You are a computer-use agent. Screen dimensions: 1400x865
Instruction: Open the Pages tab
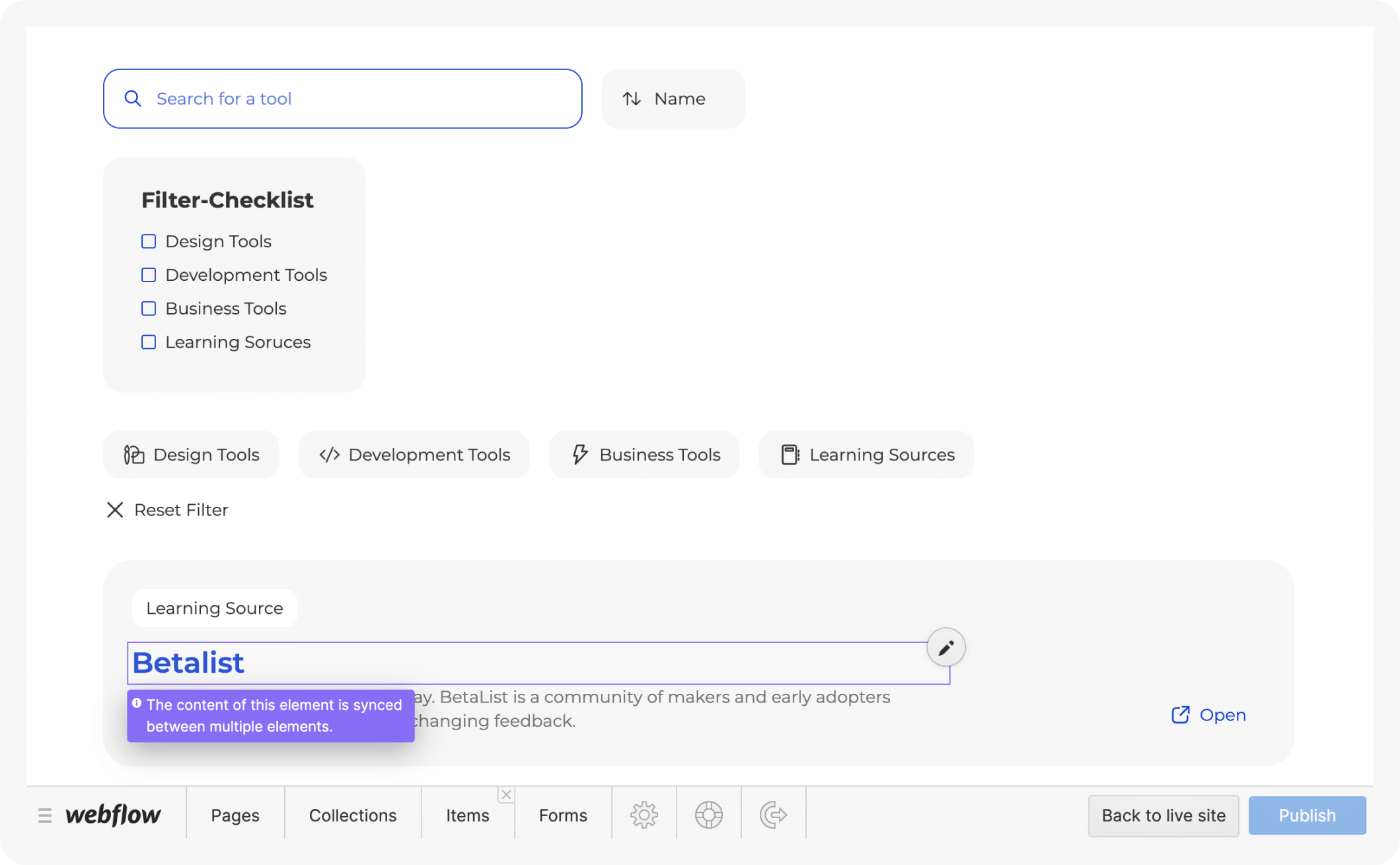click(235, 815)
